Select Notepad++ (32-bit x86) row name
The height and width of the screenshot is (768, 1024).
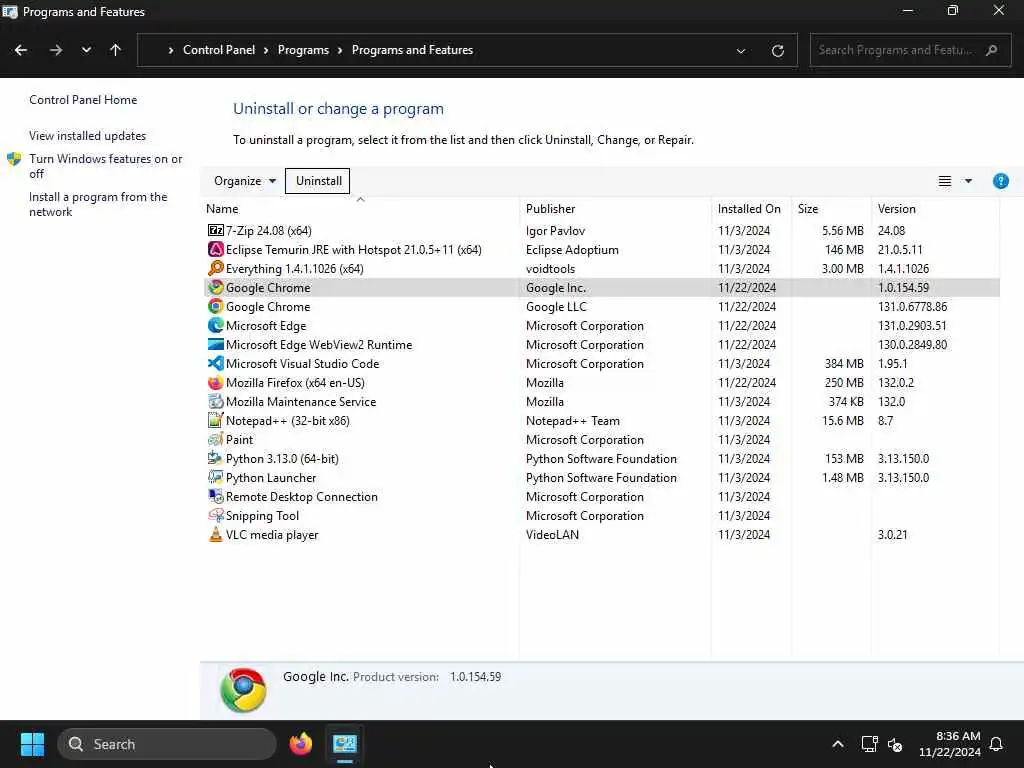(287, 421)
